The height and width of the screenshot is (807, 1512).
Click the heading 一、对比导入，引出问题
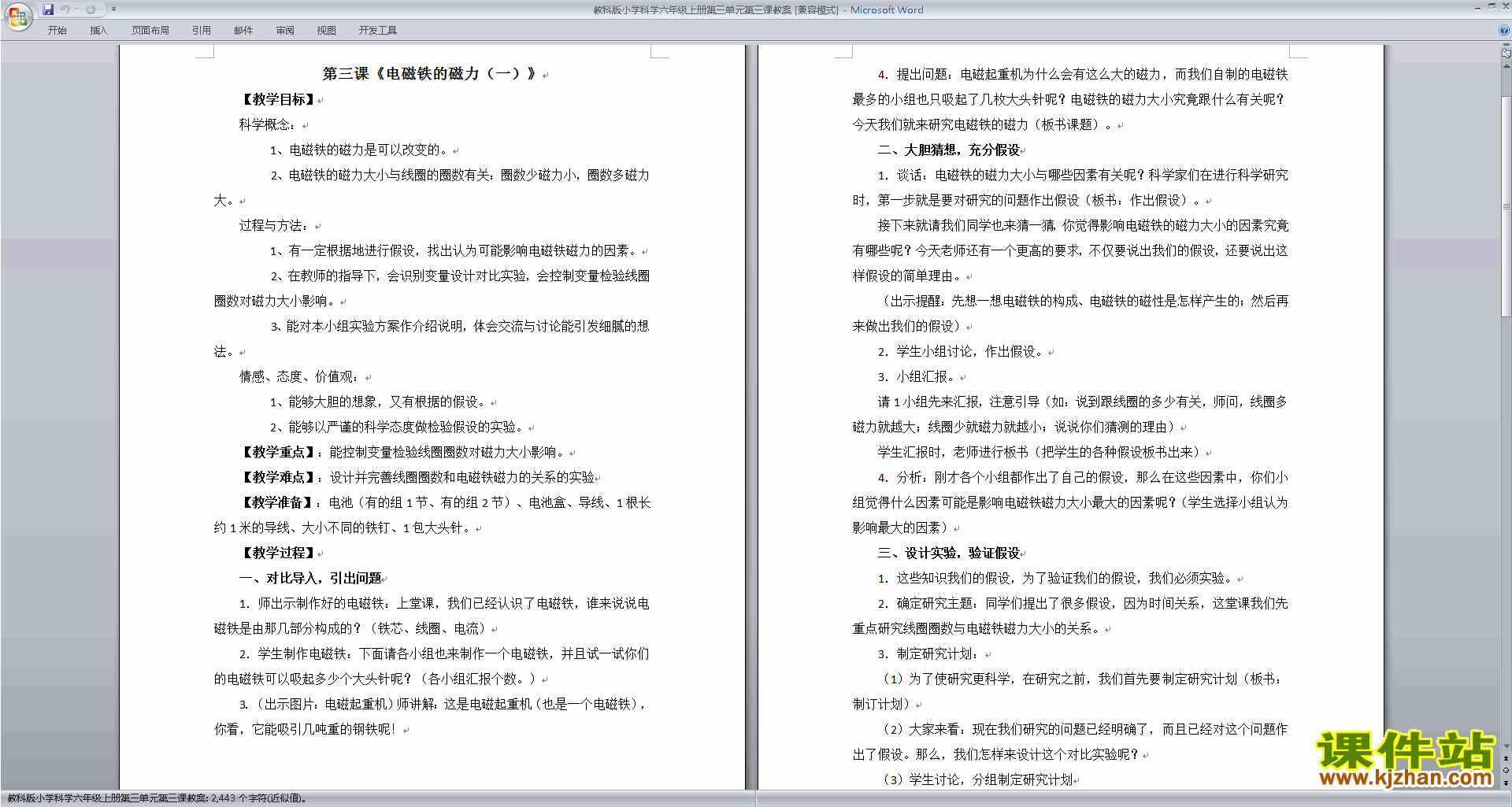tap(310, 579)
